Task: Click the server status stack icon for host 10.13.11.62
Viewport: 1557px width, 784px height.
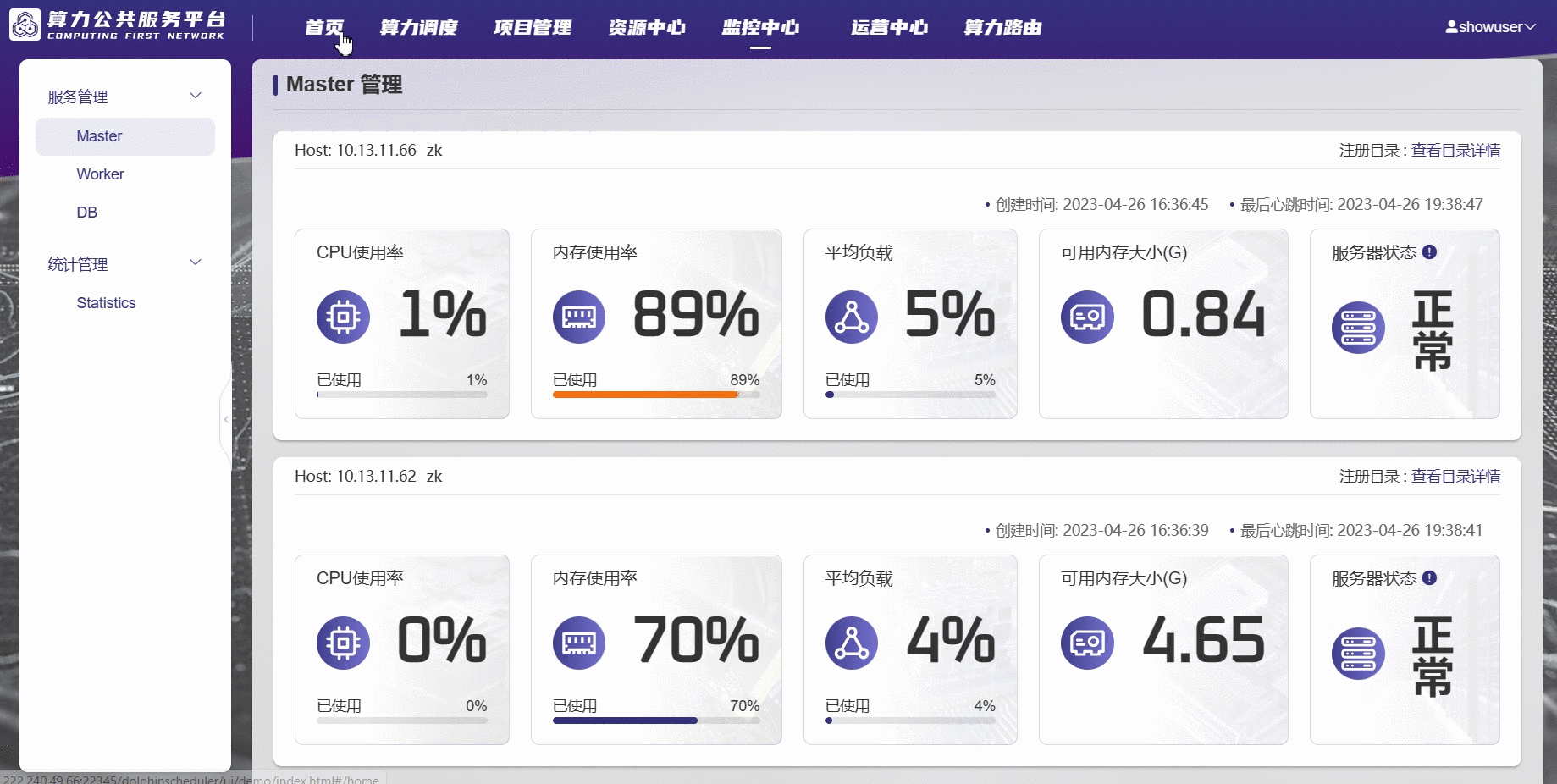Action: click(1358, 654)
